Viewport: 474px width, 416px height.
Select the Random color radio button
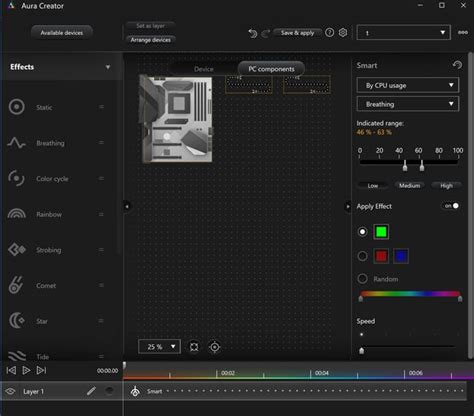(362, 279)
